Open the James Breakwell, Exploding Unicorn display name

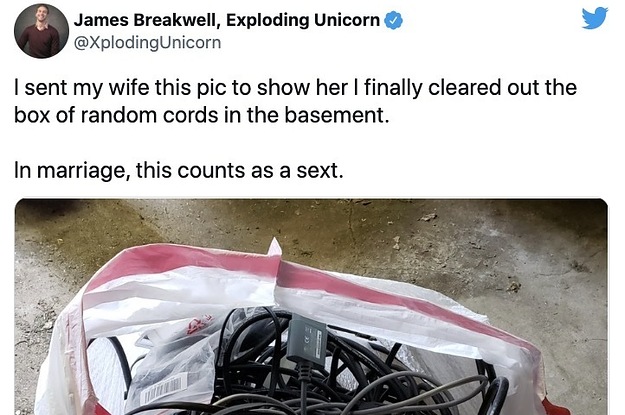[227, 20]
